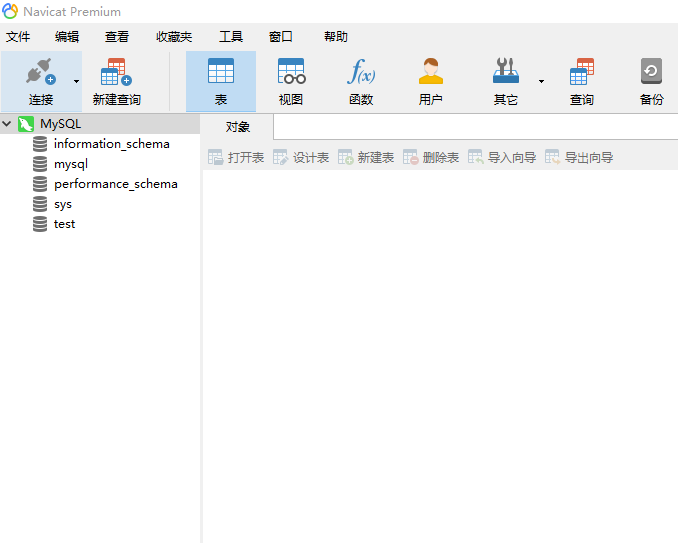Viewport: 678px width, 543px height.
Task: Open the 帮助 menu
Action: [336, 37]
